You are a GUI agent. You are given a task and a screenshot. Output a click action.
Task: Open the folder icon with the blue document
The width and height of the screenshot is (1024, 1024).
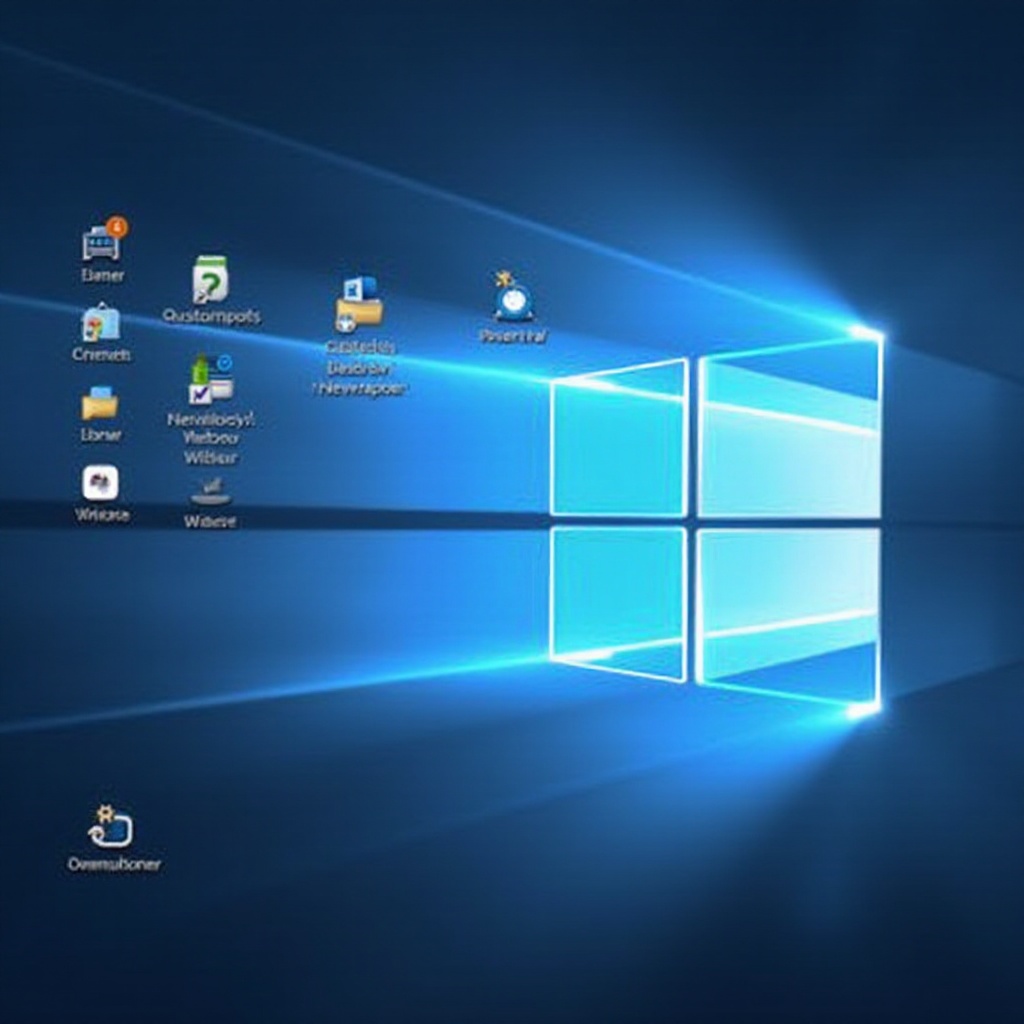pos(359,304)
